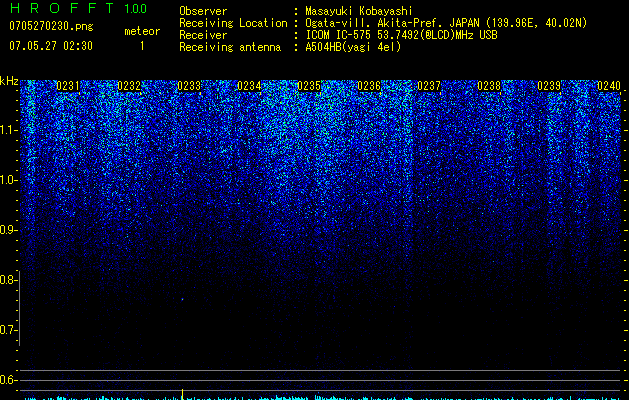The image size is (629, 400).
Task: Click the Observer label
Action: (x=203, y=11)
